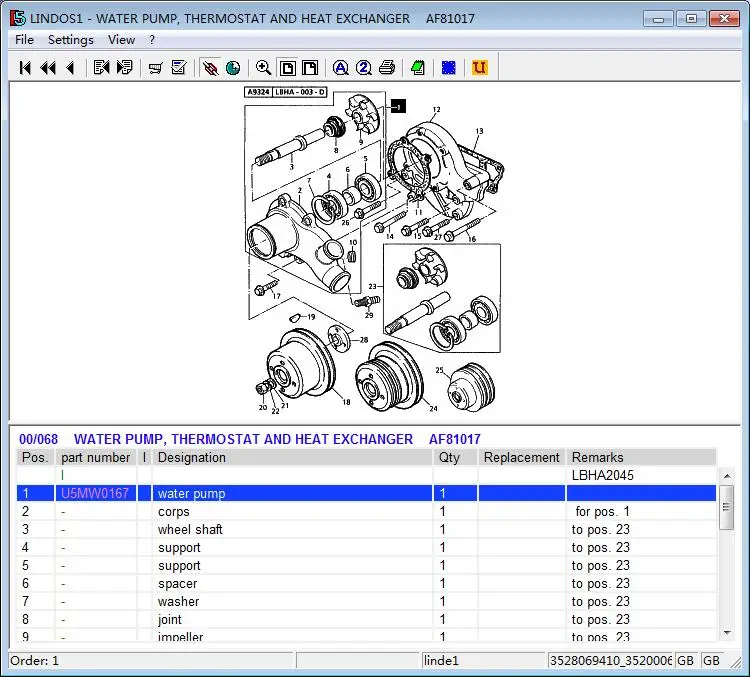Screen dimensions: 750x677
Task: Click the list icon with a left-pointing arrow
Action: pyautogui.click(x=101, y=67)
